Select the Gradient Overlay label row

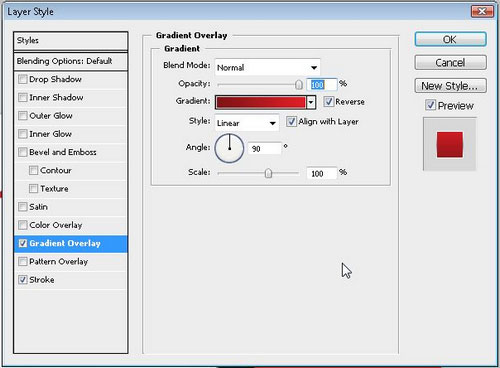coord(65,243)
